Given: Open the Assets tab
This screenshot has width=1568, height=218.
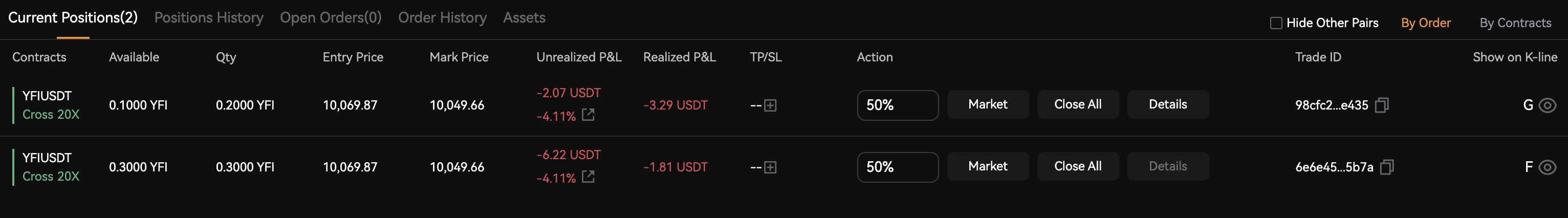Looking at the screenshot, I should pyautogui.click(x=524, y=18).
